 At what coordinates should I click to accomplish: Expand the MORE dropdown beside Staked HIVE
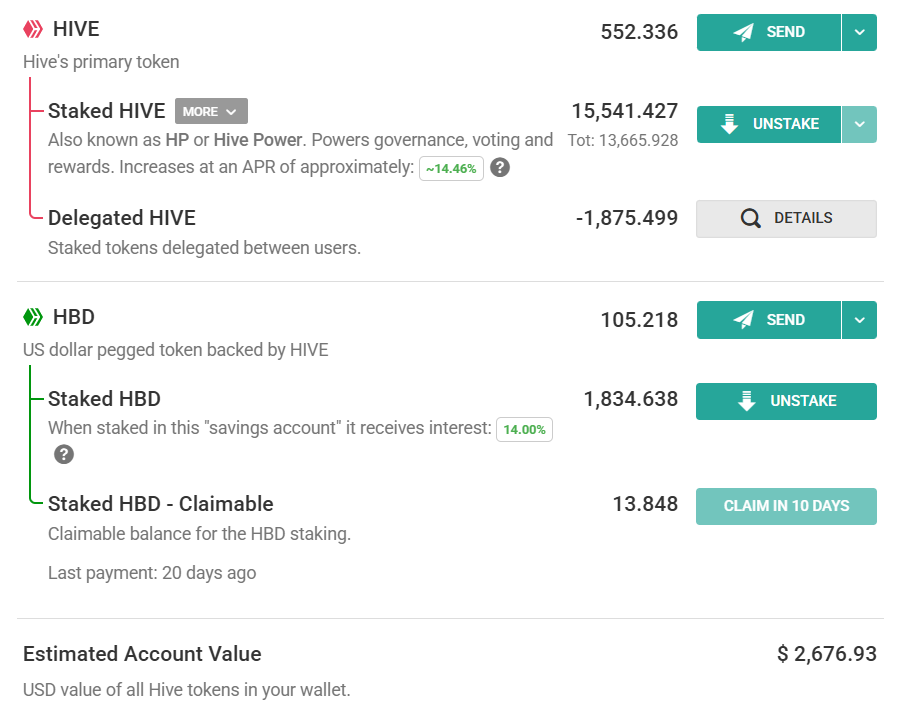click(211, 111)
